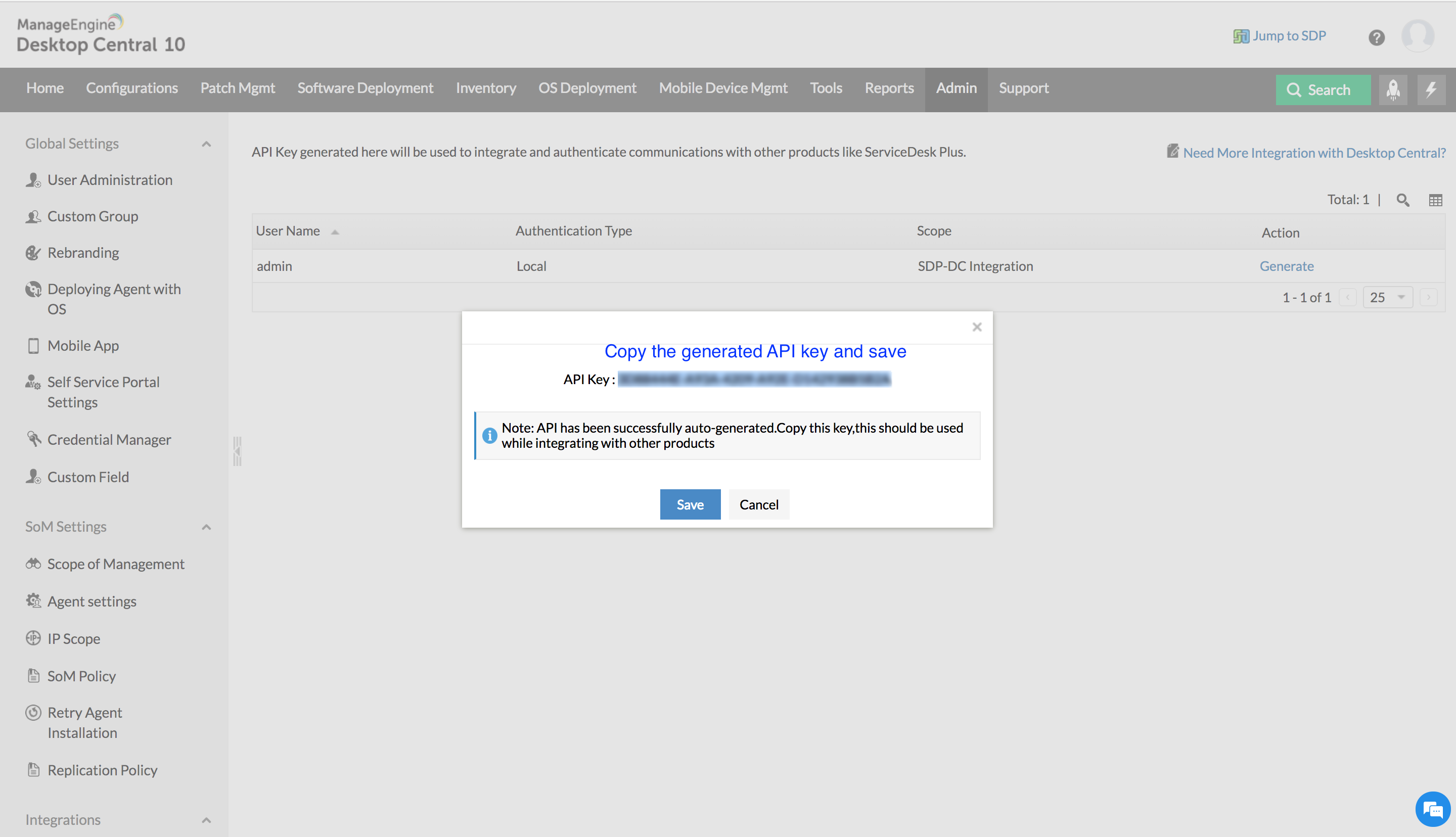Open the column chooser grid icon
This screenshot has height=837, width=1456.
click(1435, 200)
